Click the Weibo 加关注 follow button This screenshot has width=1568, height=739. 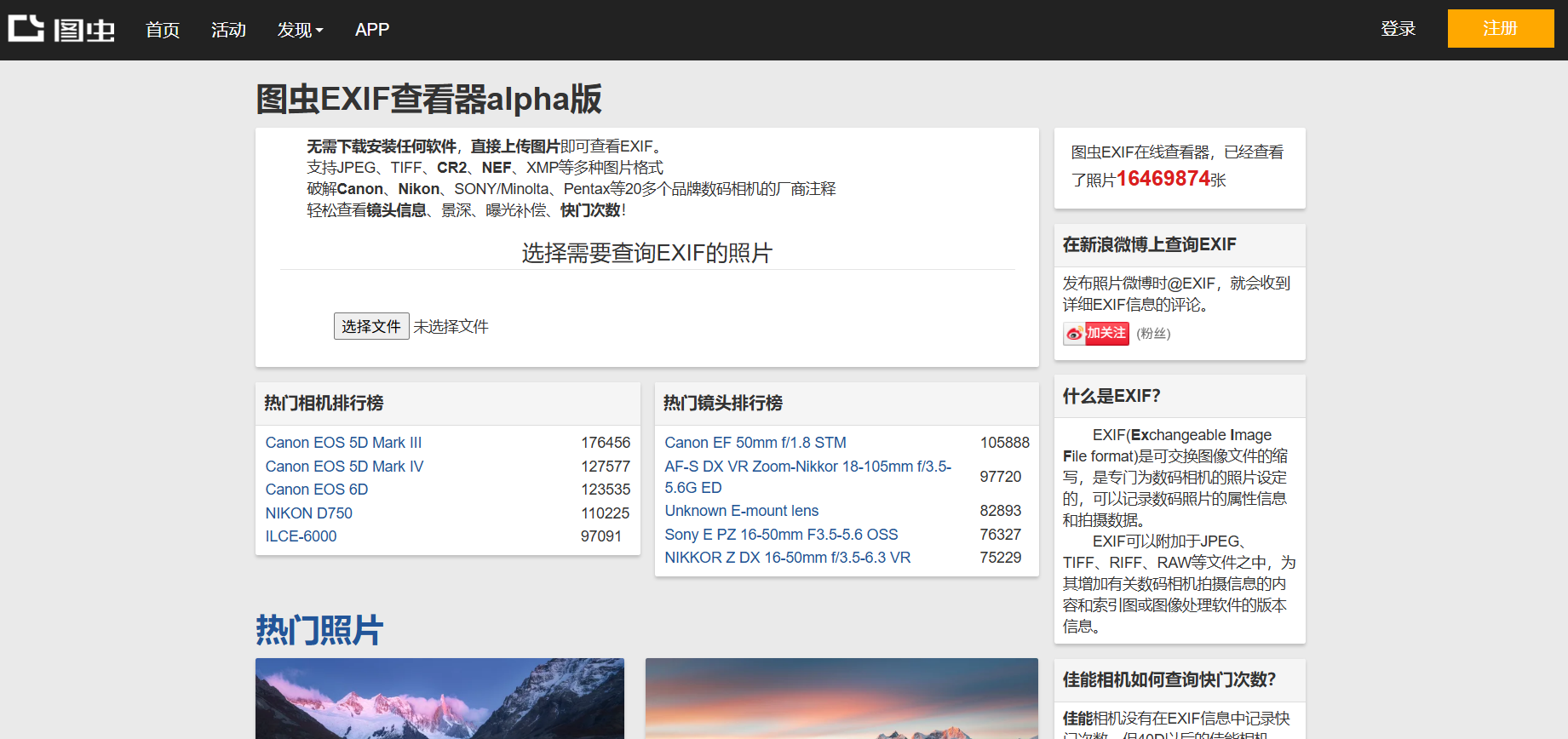[1096, 333]
